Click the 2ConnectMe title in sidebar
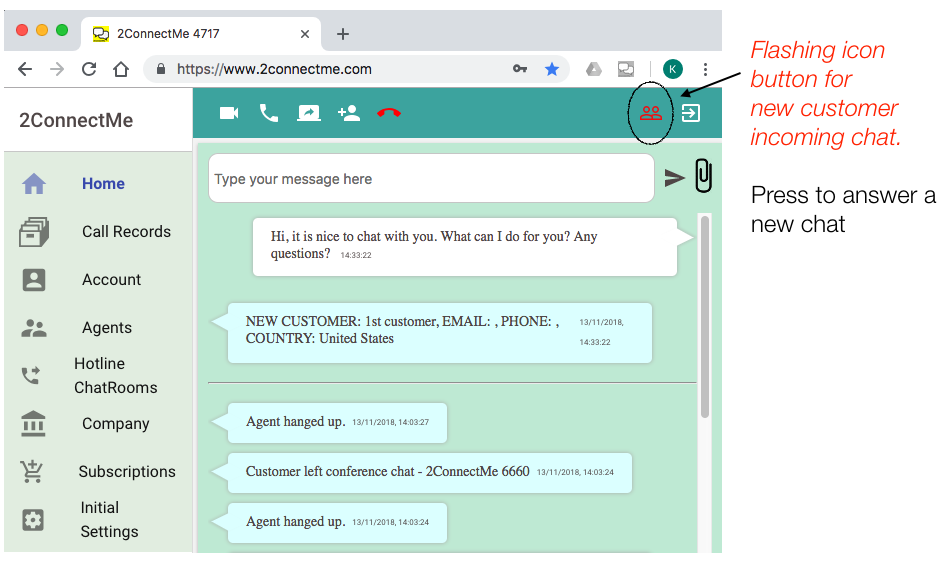Screen dimensions: 948x563 [76, 120]
